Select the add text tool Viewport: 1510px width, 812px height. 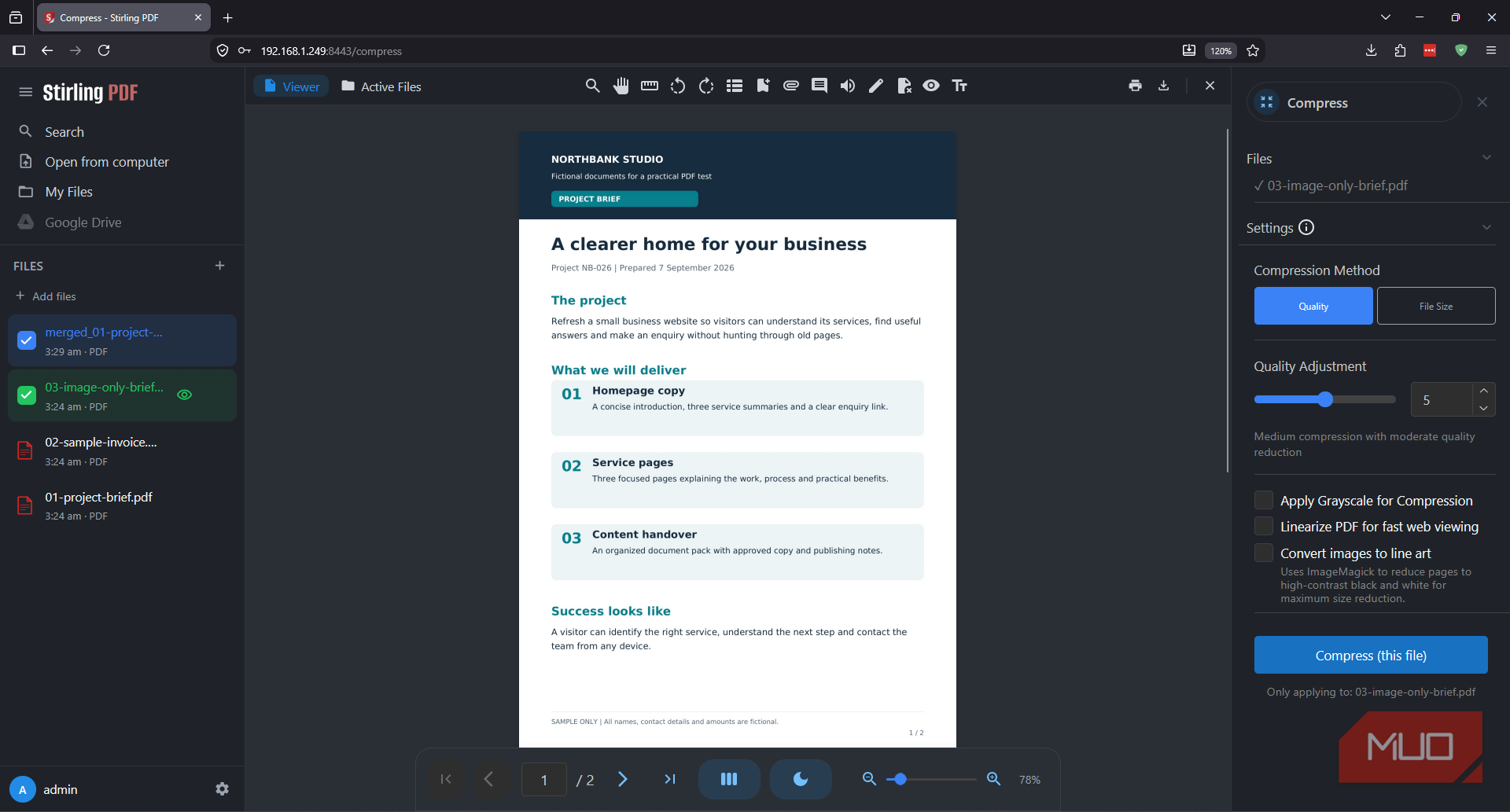[959, 86]
